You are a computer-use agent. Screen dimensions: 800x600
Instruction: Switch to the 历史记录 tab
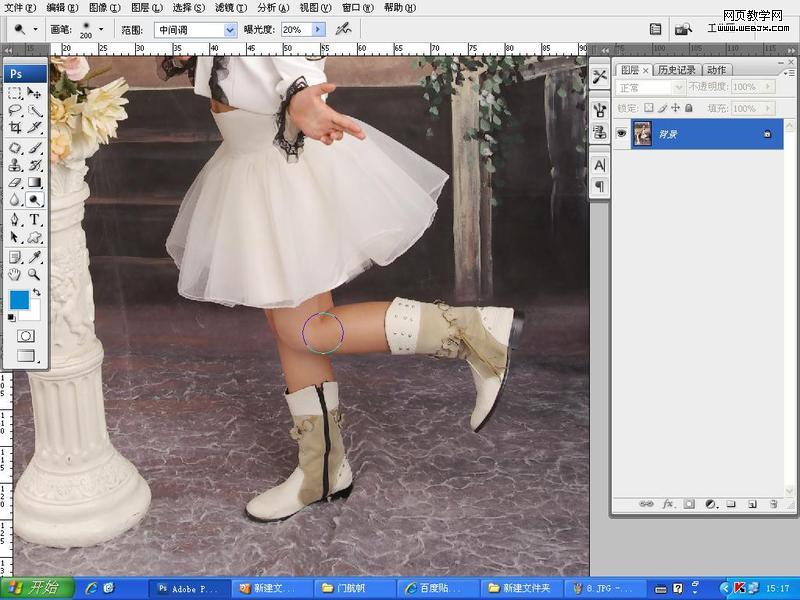[x=675, y=70]
